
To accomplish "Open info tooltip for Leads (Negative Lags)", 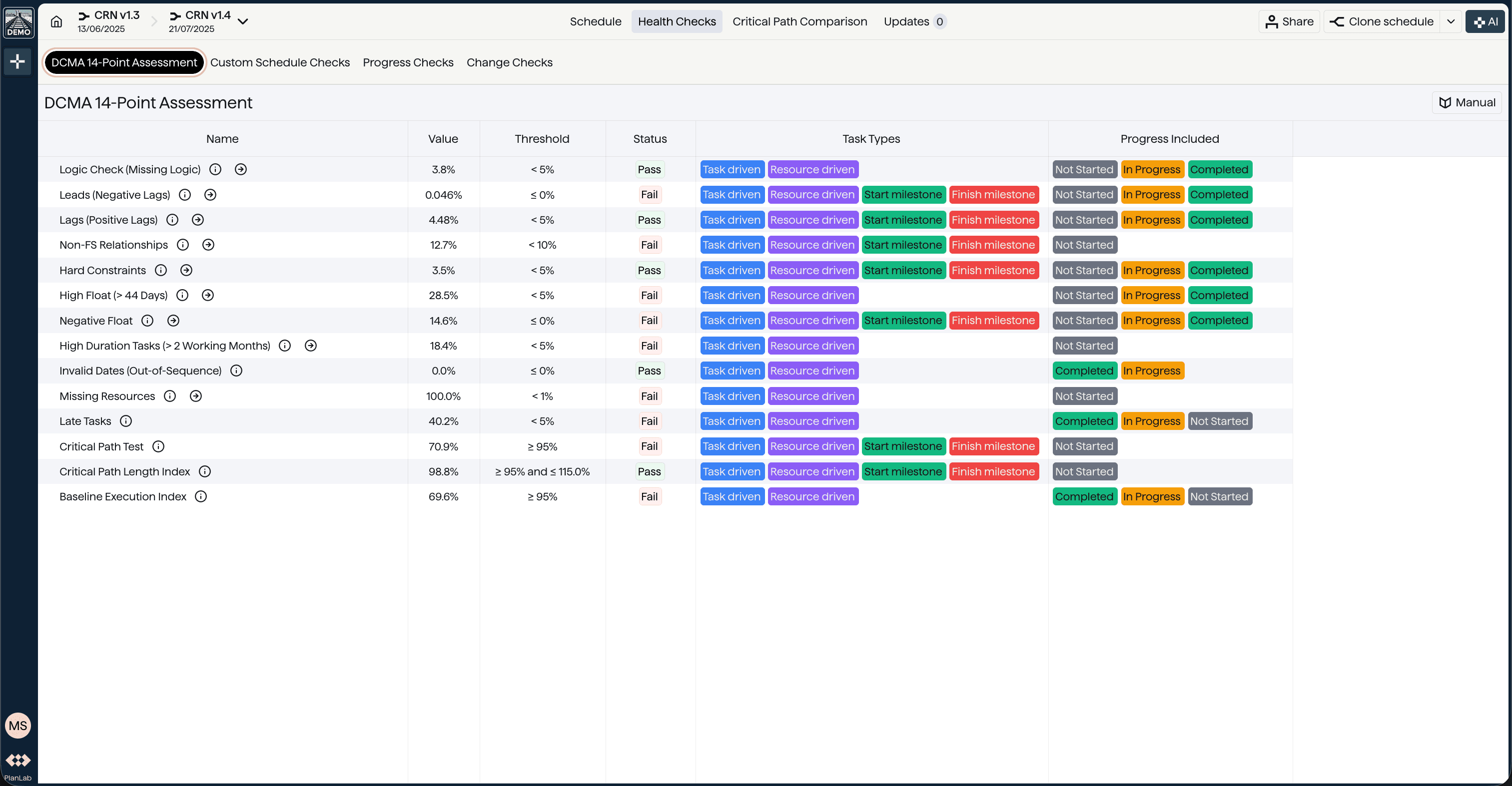I will pos(185,194).
